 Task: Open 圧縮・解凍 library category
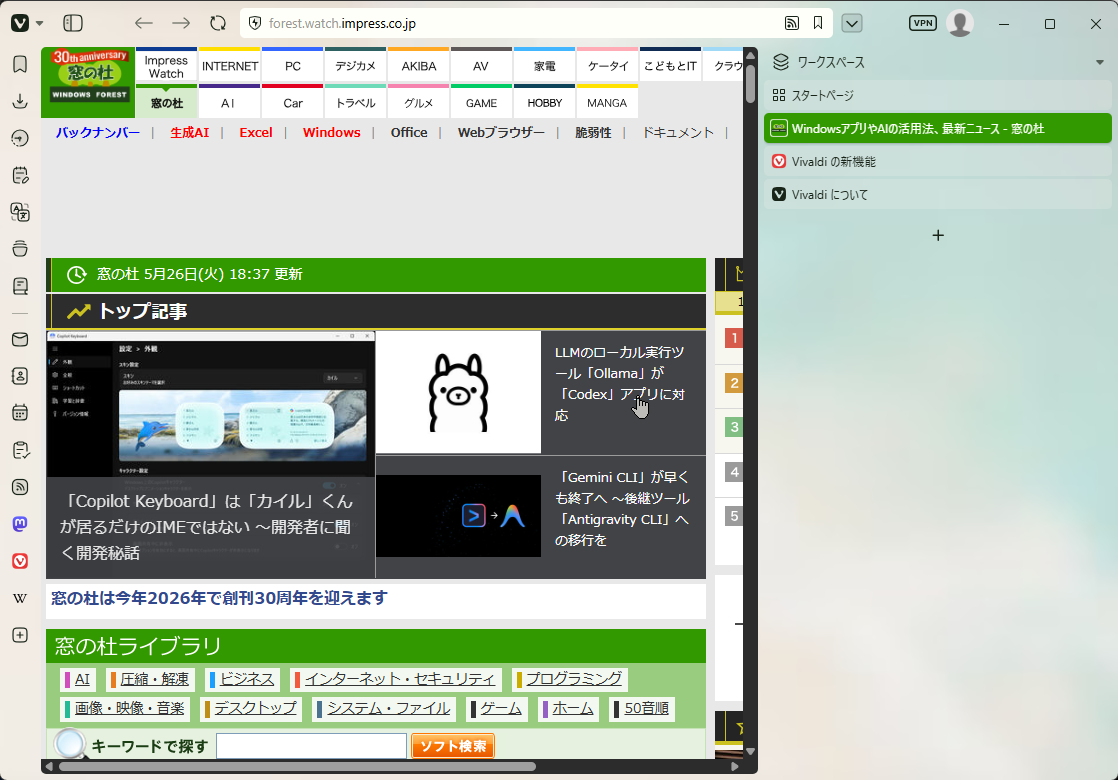click(151, 679)
